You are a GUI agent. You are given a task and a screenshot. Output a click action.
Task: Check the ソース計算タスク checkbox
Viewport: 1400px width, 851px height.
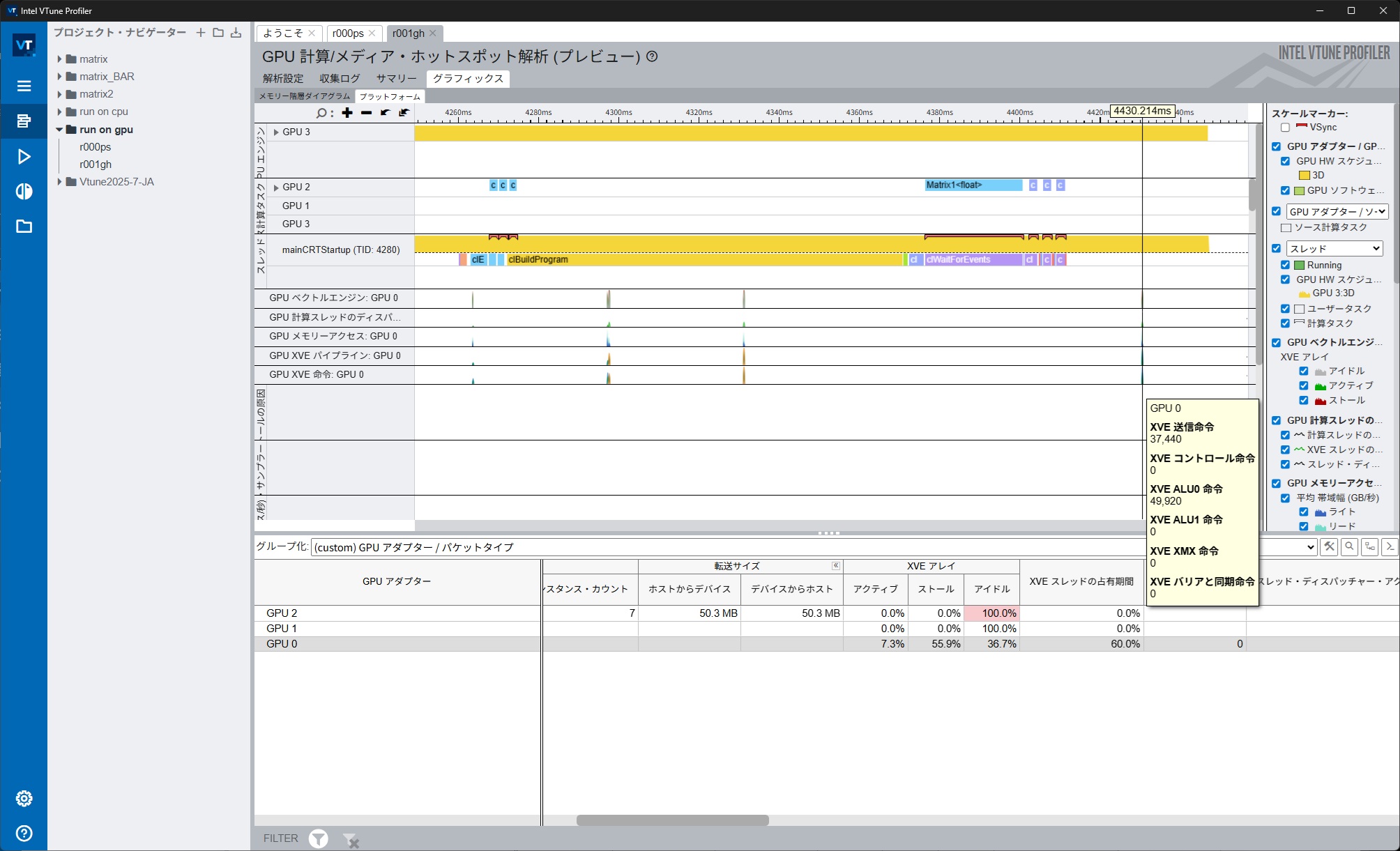(x=1286, y=228)
